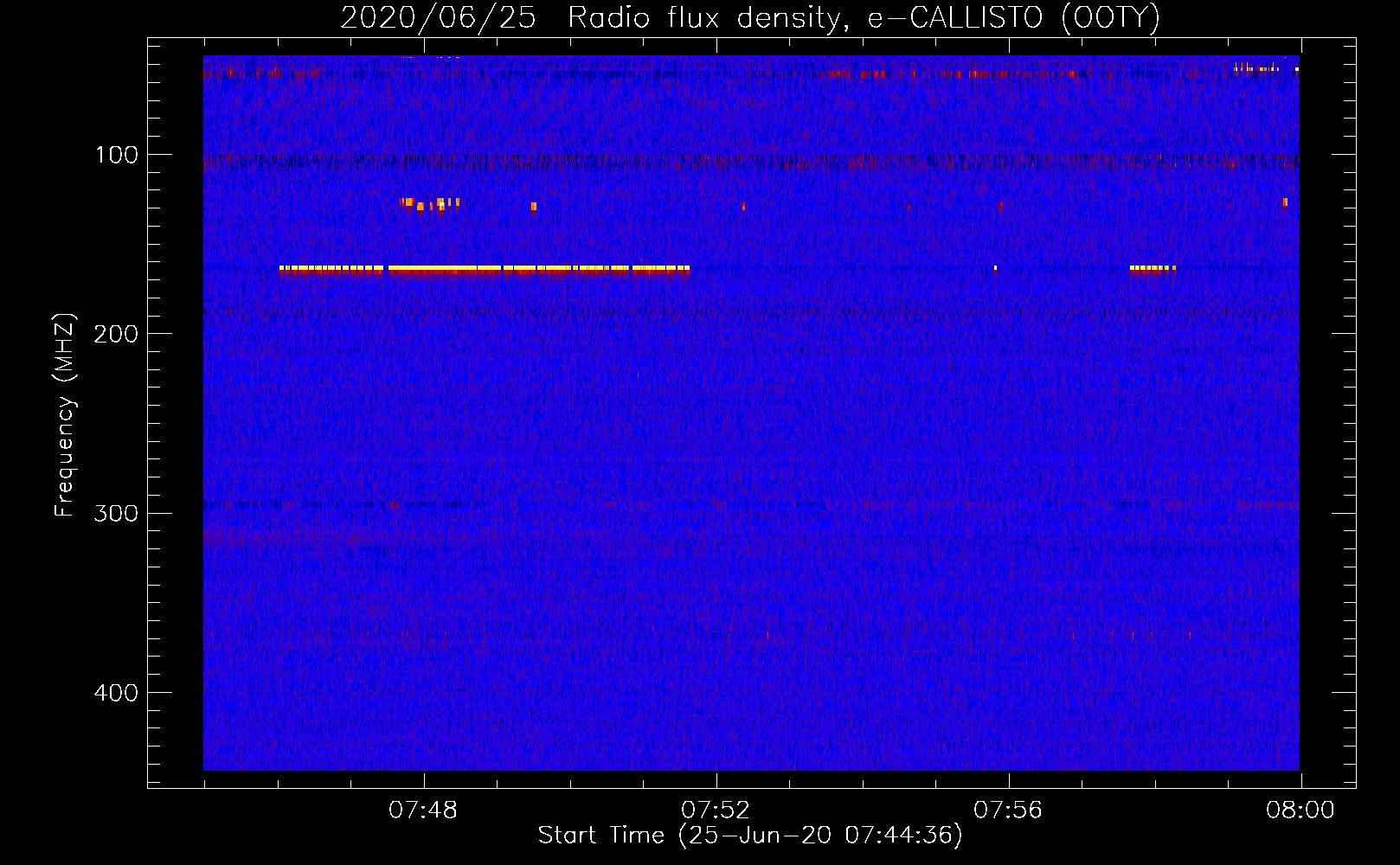The image size is (1400, 865).
Task: Select the 100 frequency axis label
Action: click(117, 155)
